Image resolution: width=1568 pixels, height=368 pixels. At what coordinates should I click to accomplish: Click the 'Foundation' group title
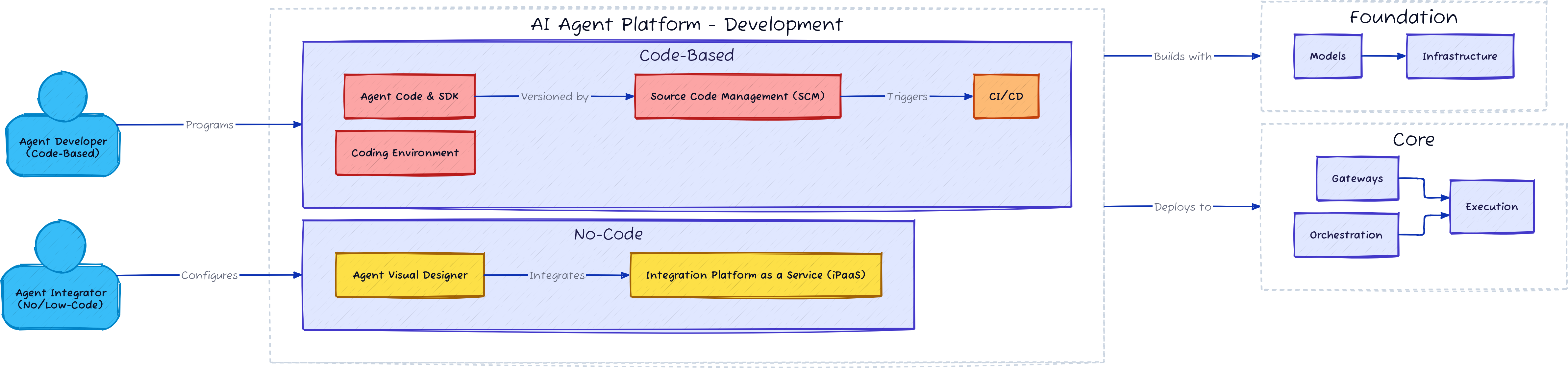(x=1404, y=17)
